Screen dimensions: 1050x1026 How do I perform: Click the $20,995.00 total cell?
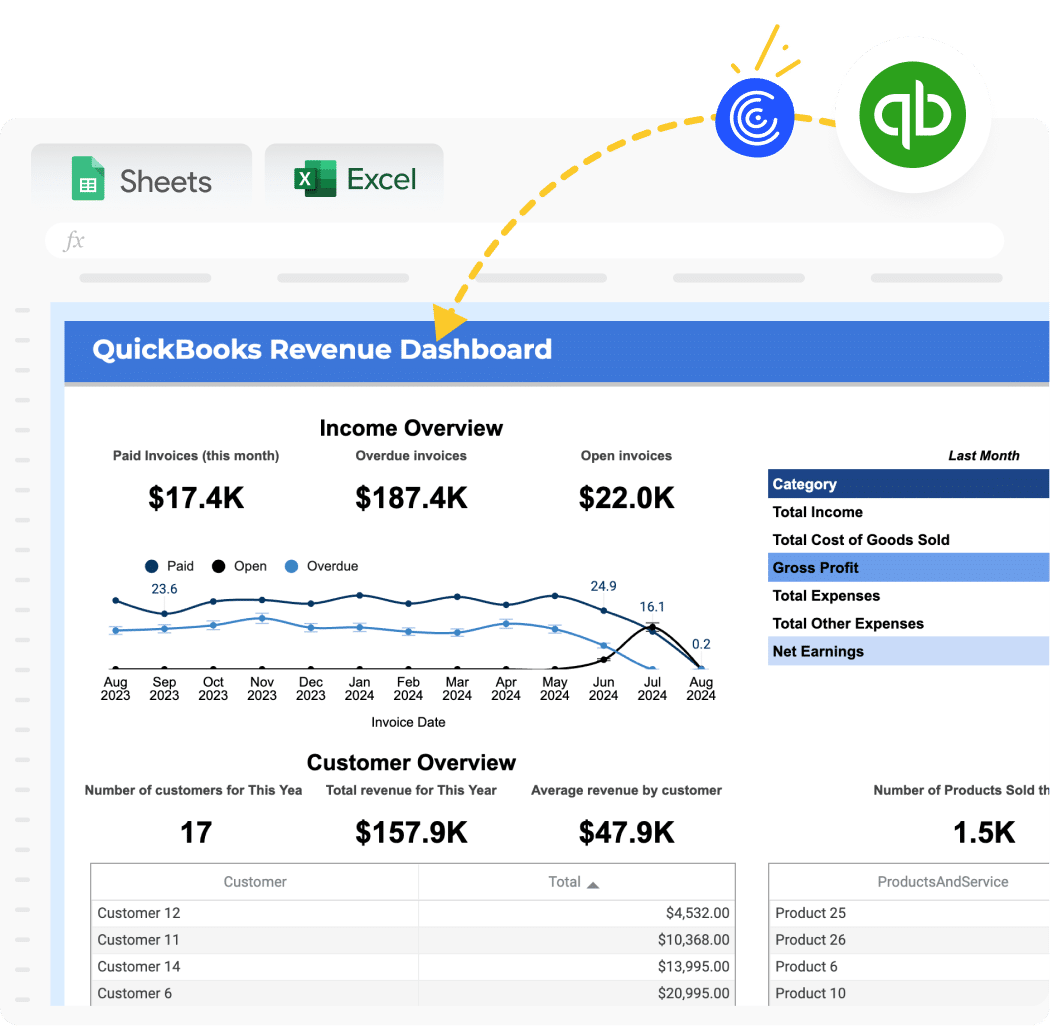pos(577,993)
